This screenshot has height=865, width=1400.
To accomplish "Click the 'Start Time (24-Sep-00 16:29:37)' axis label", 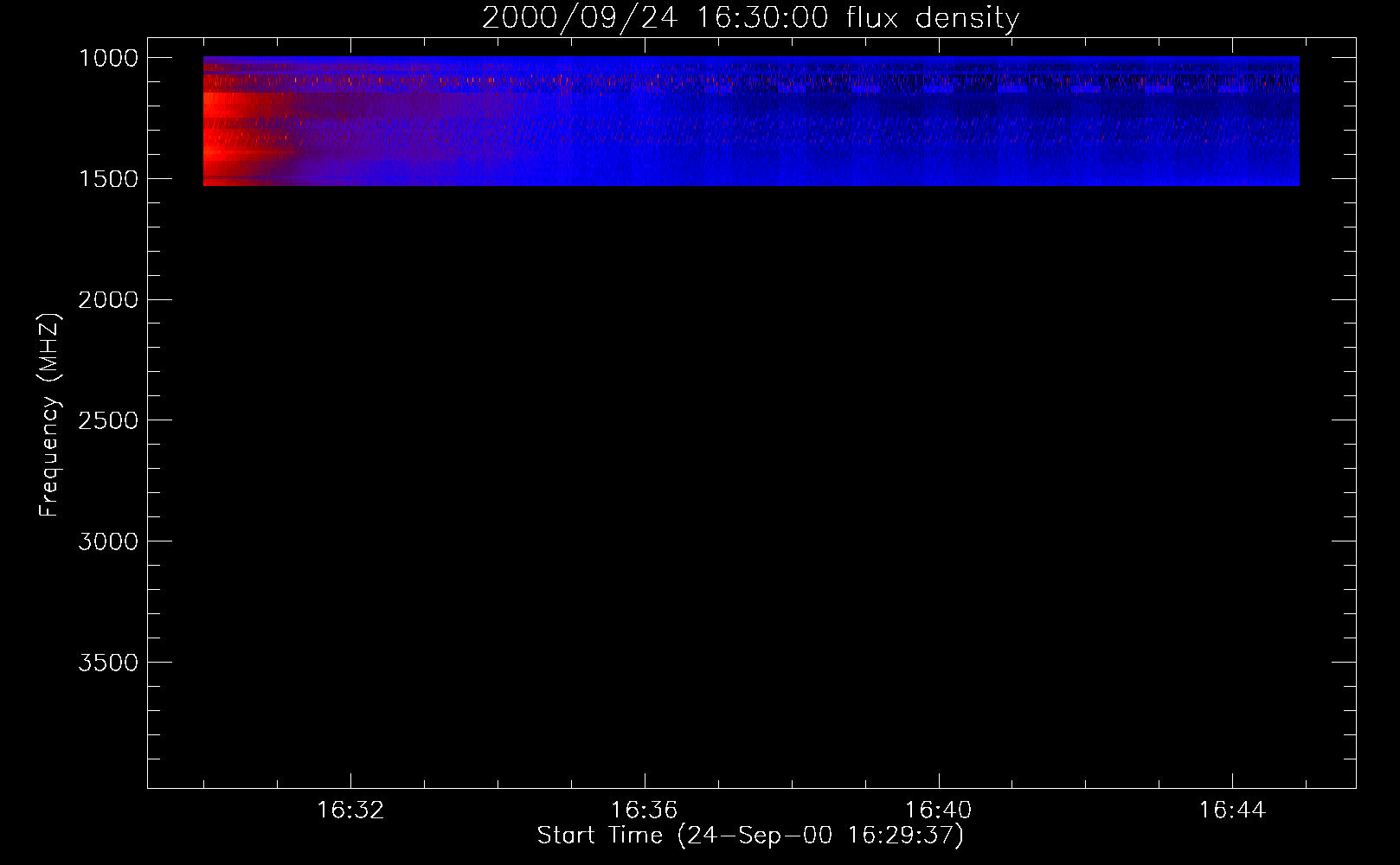I will [x=750, y=836].
